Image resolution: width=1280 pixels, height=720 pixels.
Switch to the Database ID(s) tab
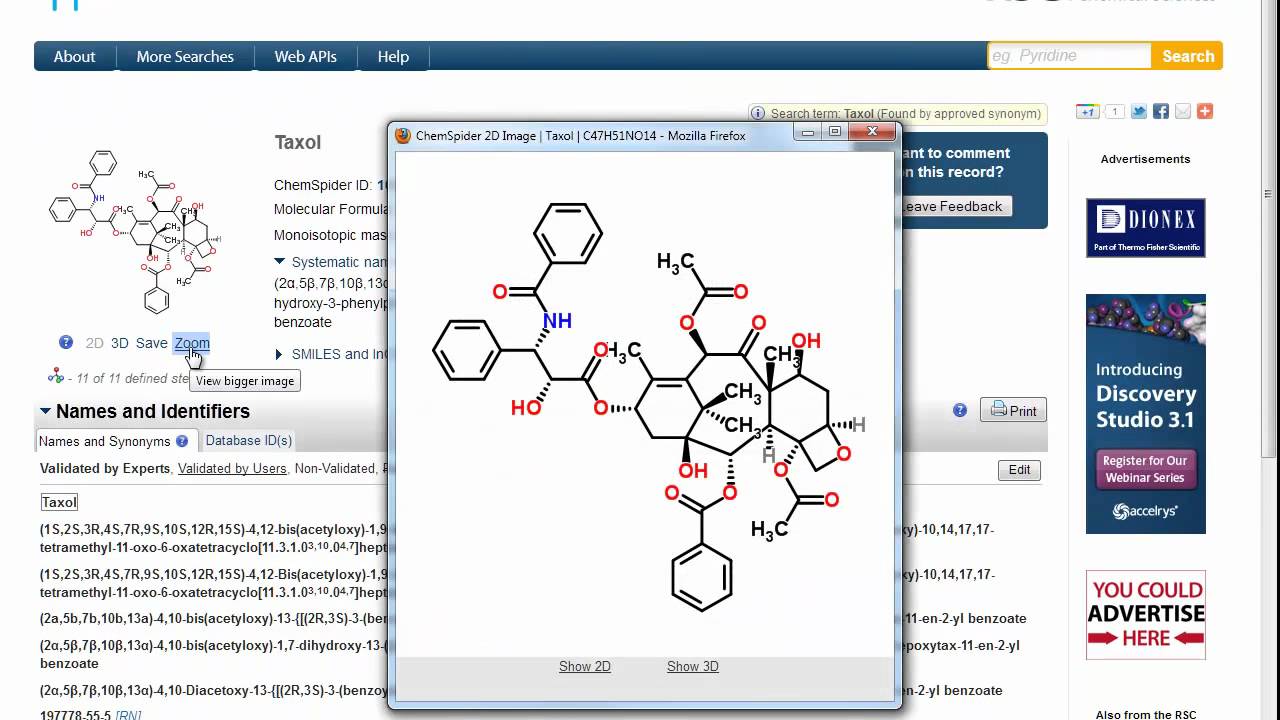click(249, 441)
